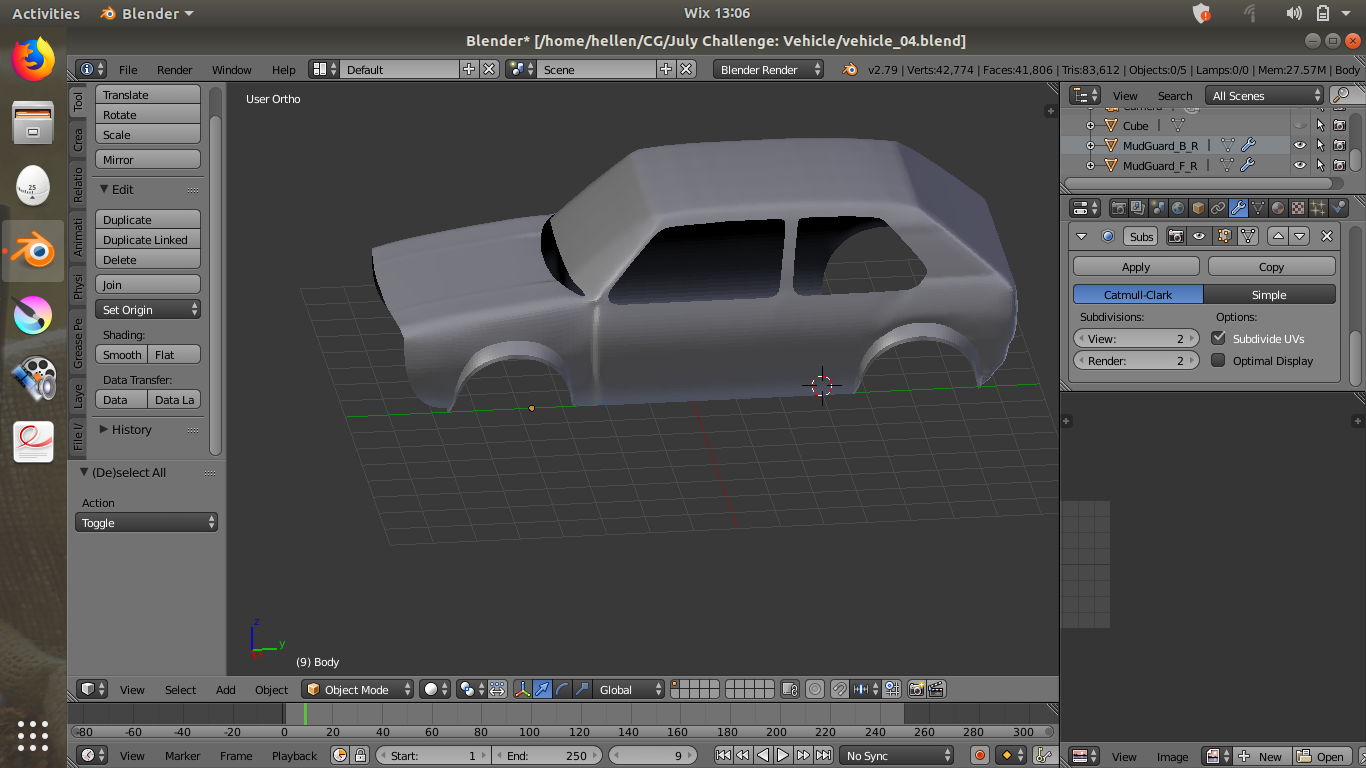
Task: Open the Render menu in top bar
Action: point(174,69)
